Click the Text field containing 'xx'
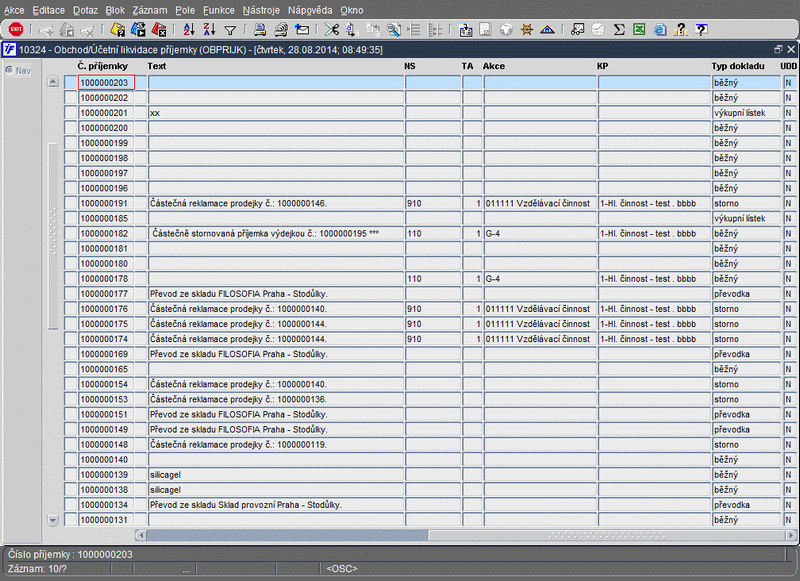Viewport: 800px width, 581px height. click(x=276, y=113)
